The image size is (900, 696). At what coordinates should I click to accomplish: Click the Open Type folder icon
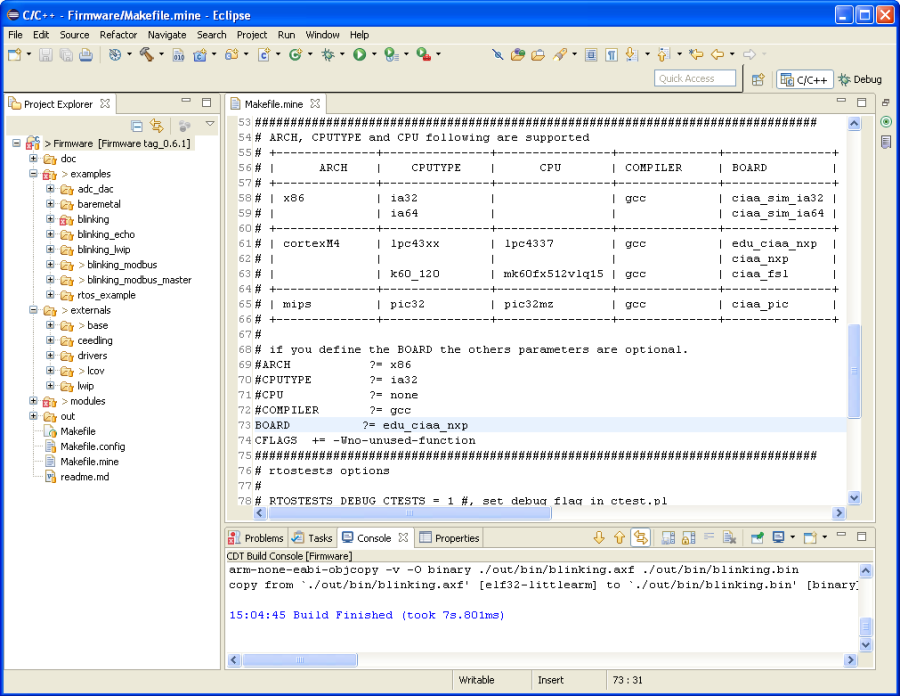coord(518,55)
